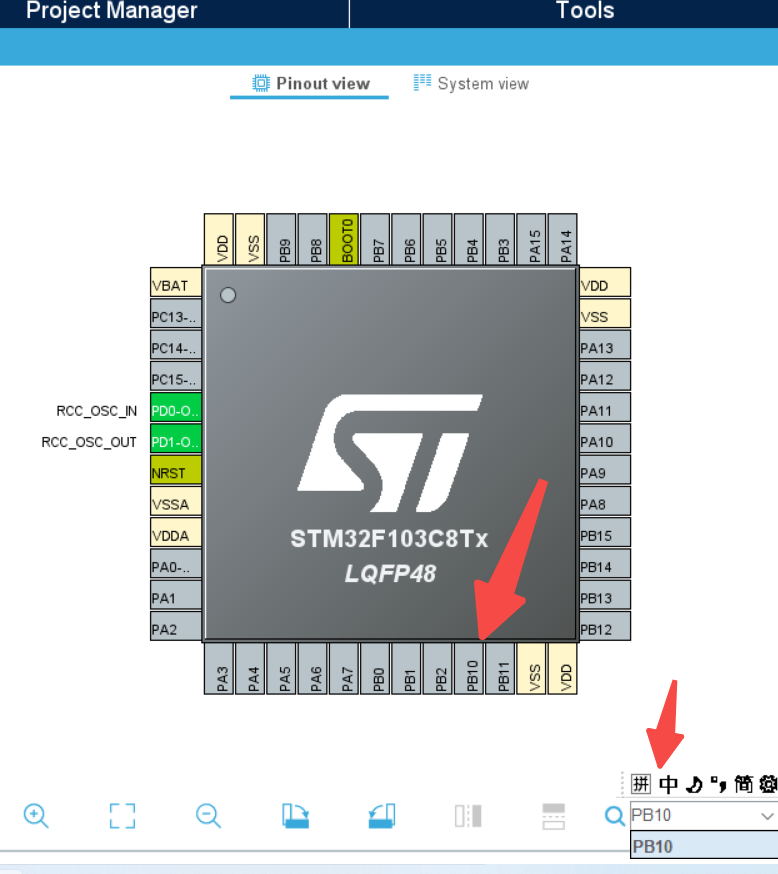778x874 pixels.
Task: Click the PA10 pin
Action: tap(605, 438)
